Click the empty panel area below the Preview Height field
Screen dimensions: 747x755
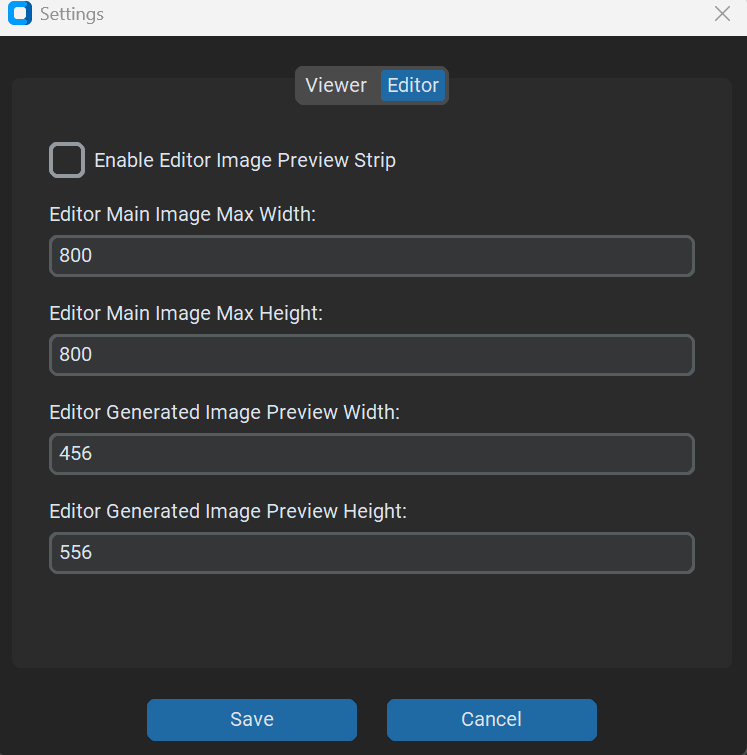(371, 620)
